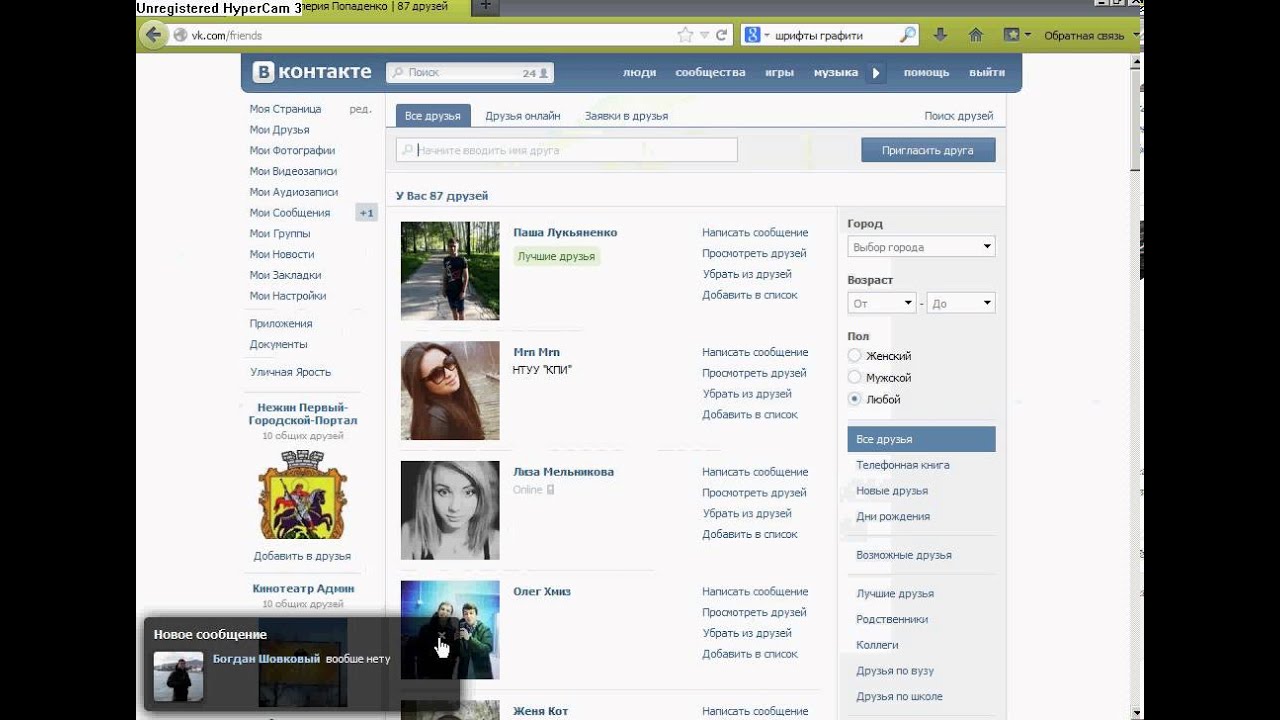This screenshot has height=720, width=1280.
Task: Write a message to Паша Лукьяненко
Action: [755, 232]
